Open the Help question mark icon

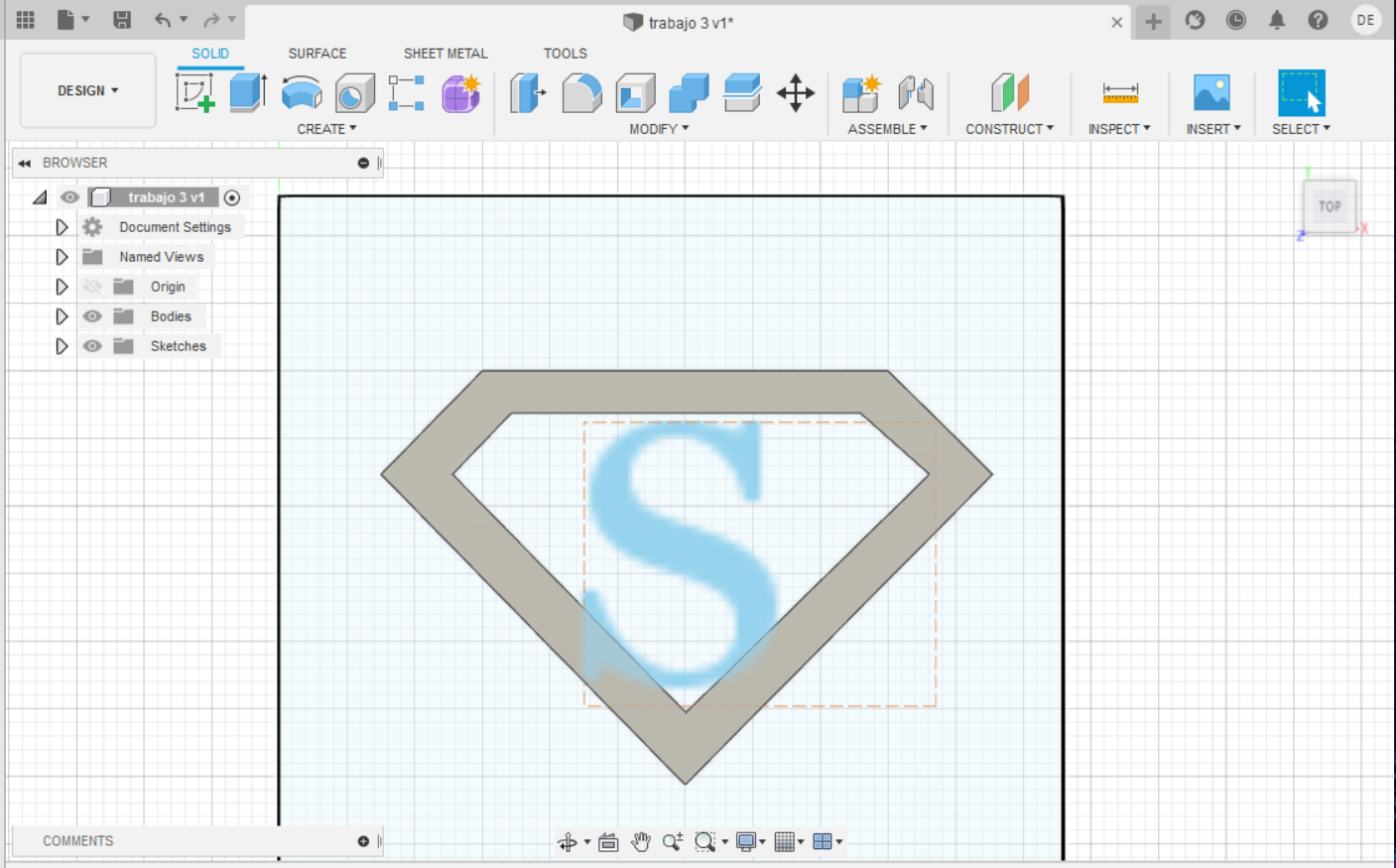(x=1318, y=20)
